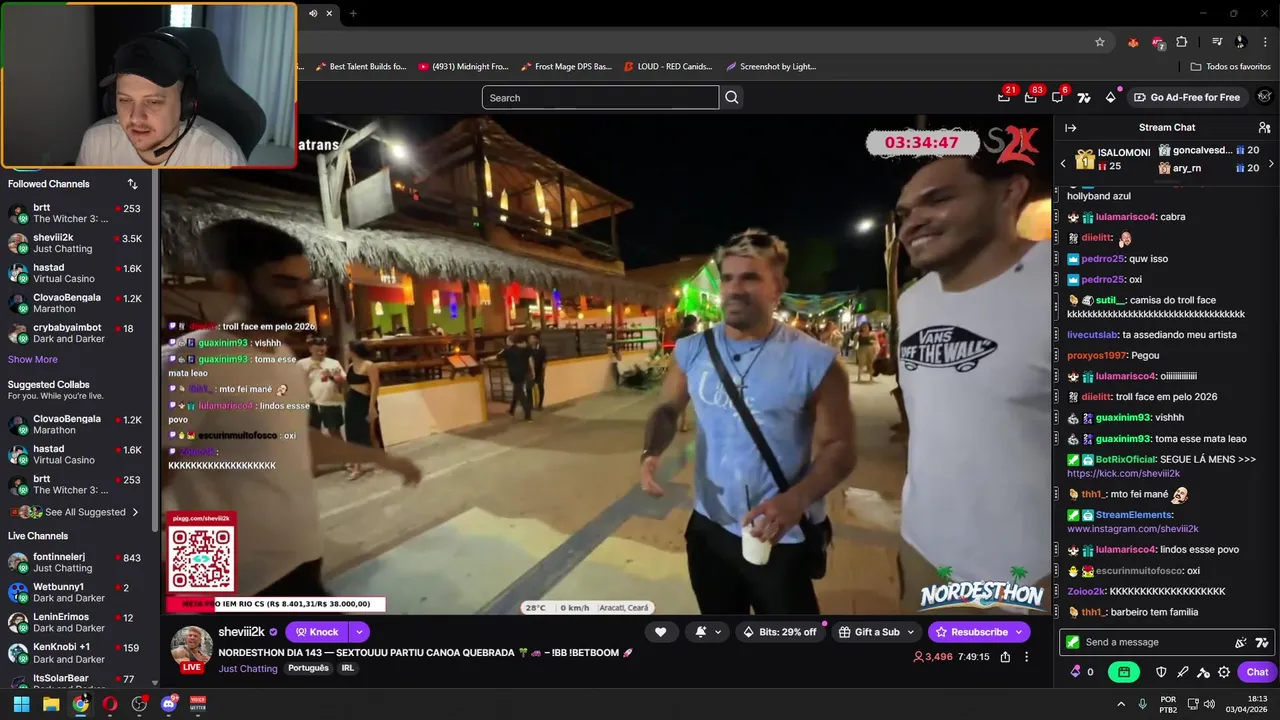This screenshot has width=1280, height=720.
Task: Click the 7TV icon in top navigation
Action: 1084,97
